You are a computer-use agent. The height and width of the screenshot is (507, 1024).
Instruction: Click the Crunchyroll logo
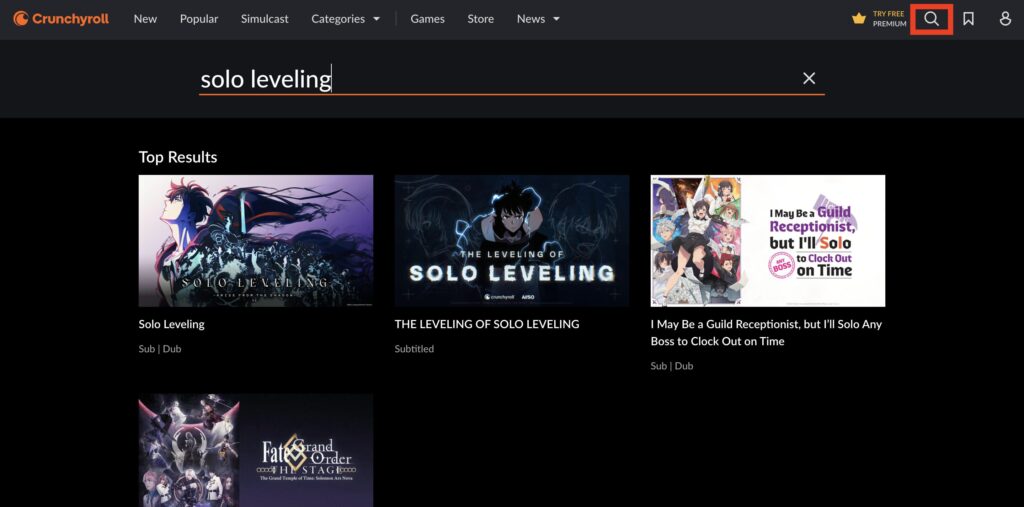click(x=61, y=19)
